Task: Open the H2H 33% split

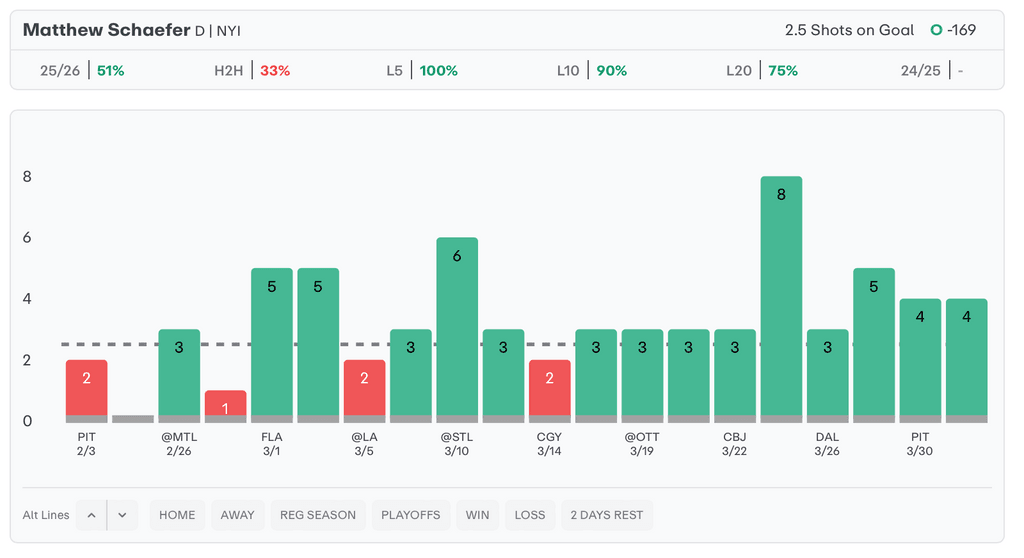Action: tap(252, 71)
